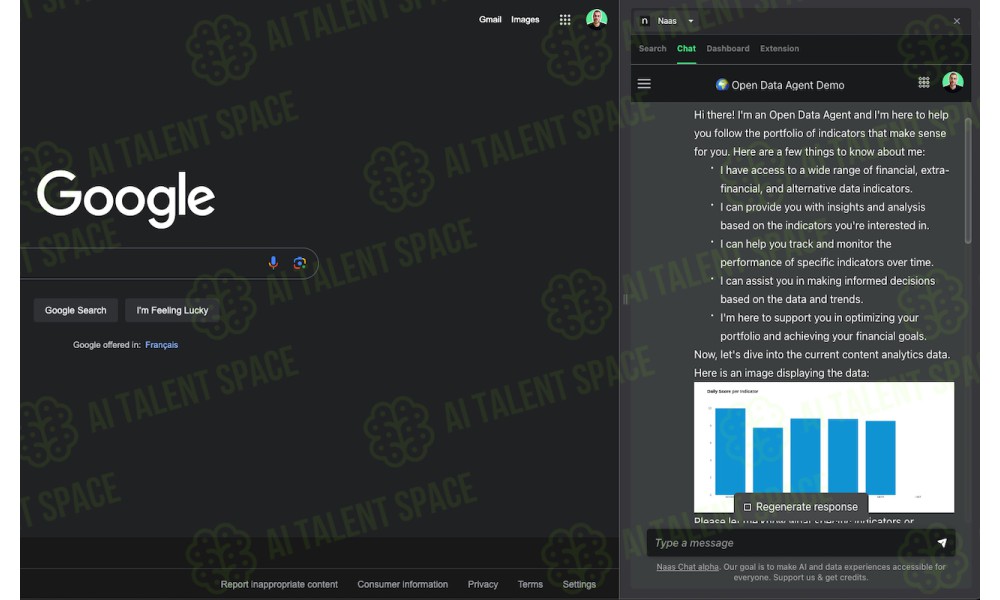Open the Images link
The width and height of the screenshot is (1000, 600).
tap(525, 20)
